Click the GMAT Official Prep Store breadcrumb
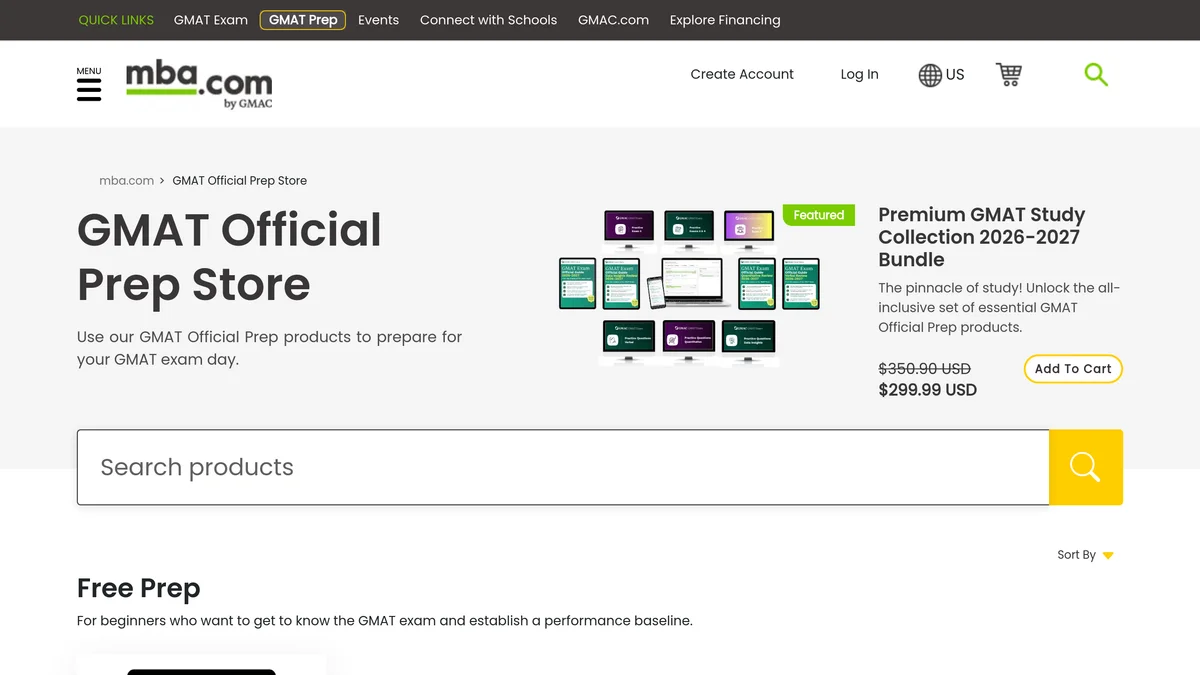Screen dimensions: 1200x675 [x=240, y=181]
